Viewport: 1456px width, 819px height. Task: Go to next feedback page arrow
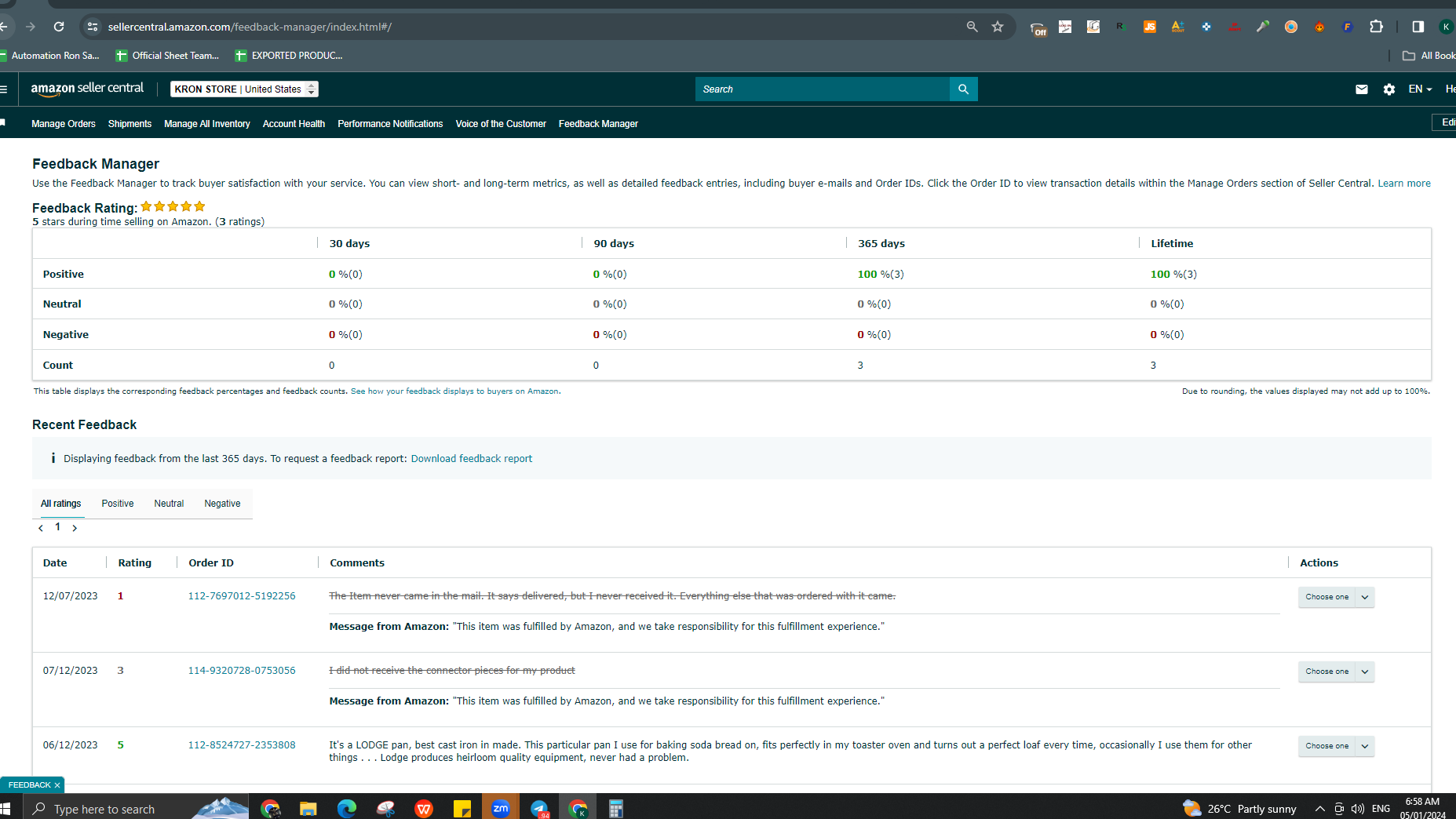pyautogui.click(x=75, y=528)
